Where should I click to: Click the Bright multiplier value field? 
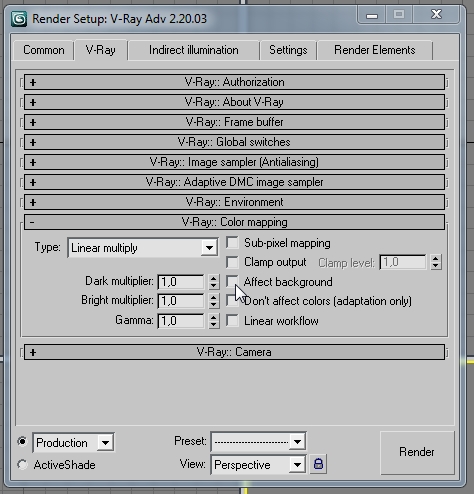[x=181, y=301]
